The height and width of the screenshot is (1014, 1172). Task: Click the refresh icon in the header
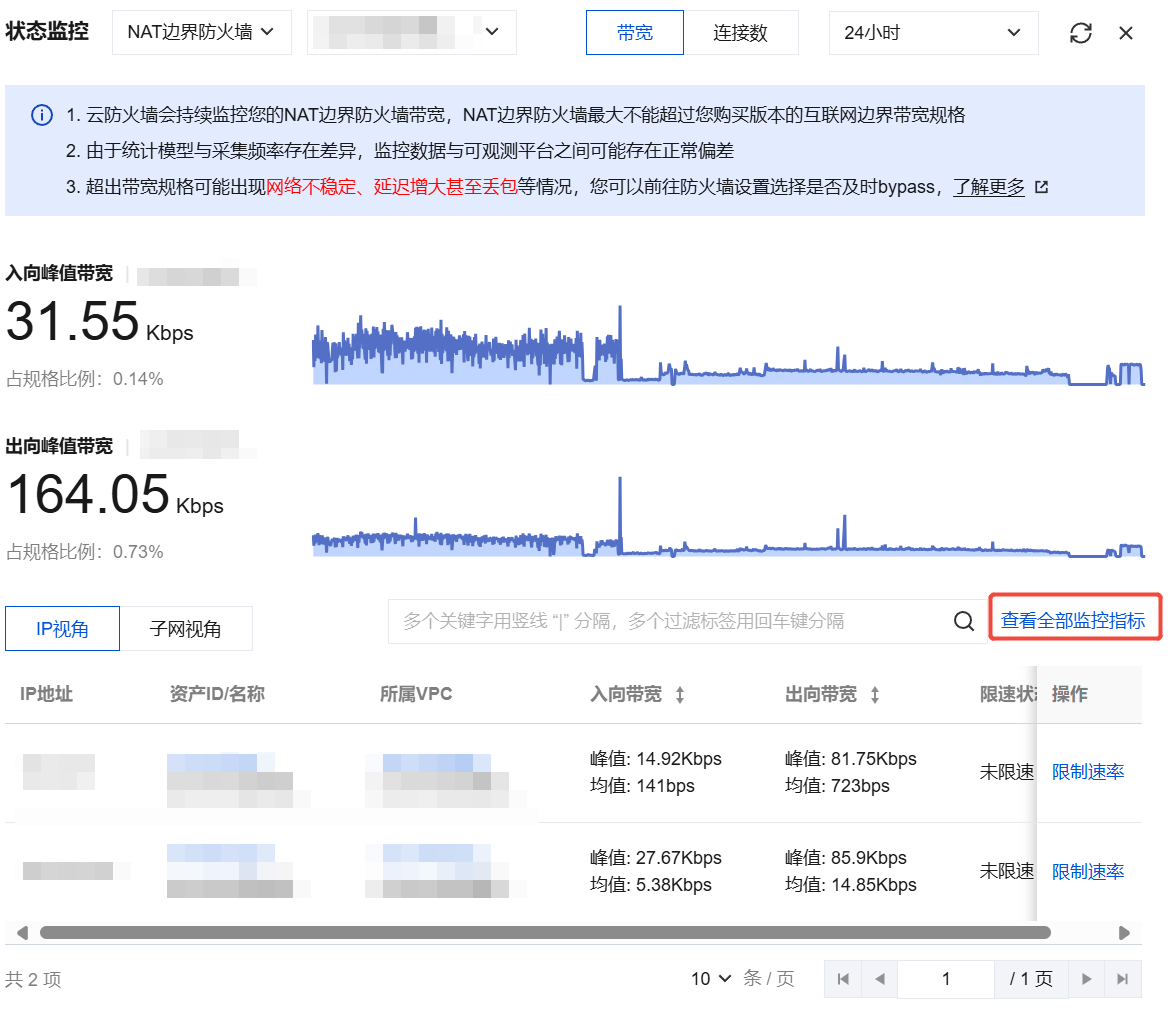point(1080,33)
